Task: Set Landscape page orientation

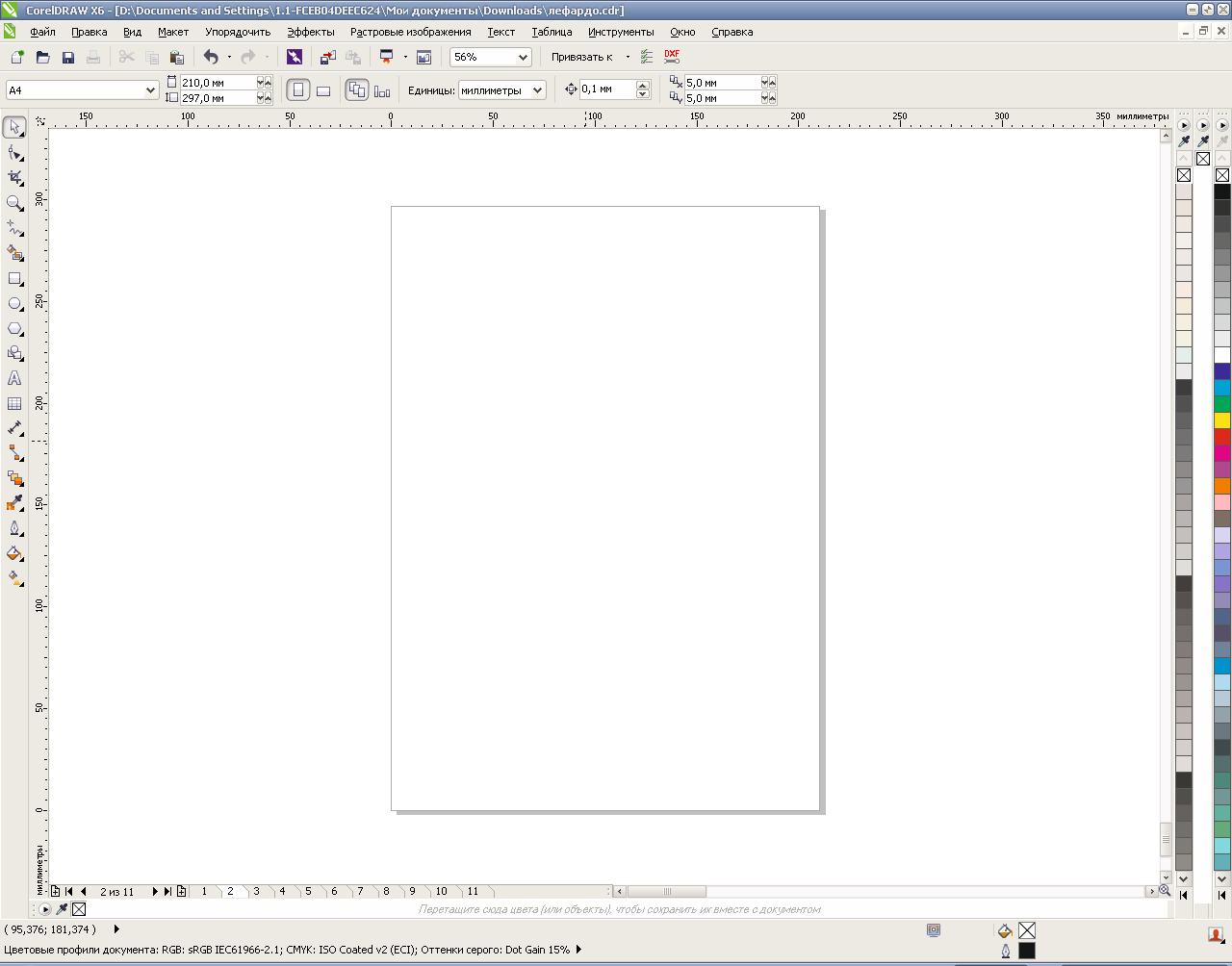Action: pyautogui.click(x=323, y=90)
